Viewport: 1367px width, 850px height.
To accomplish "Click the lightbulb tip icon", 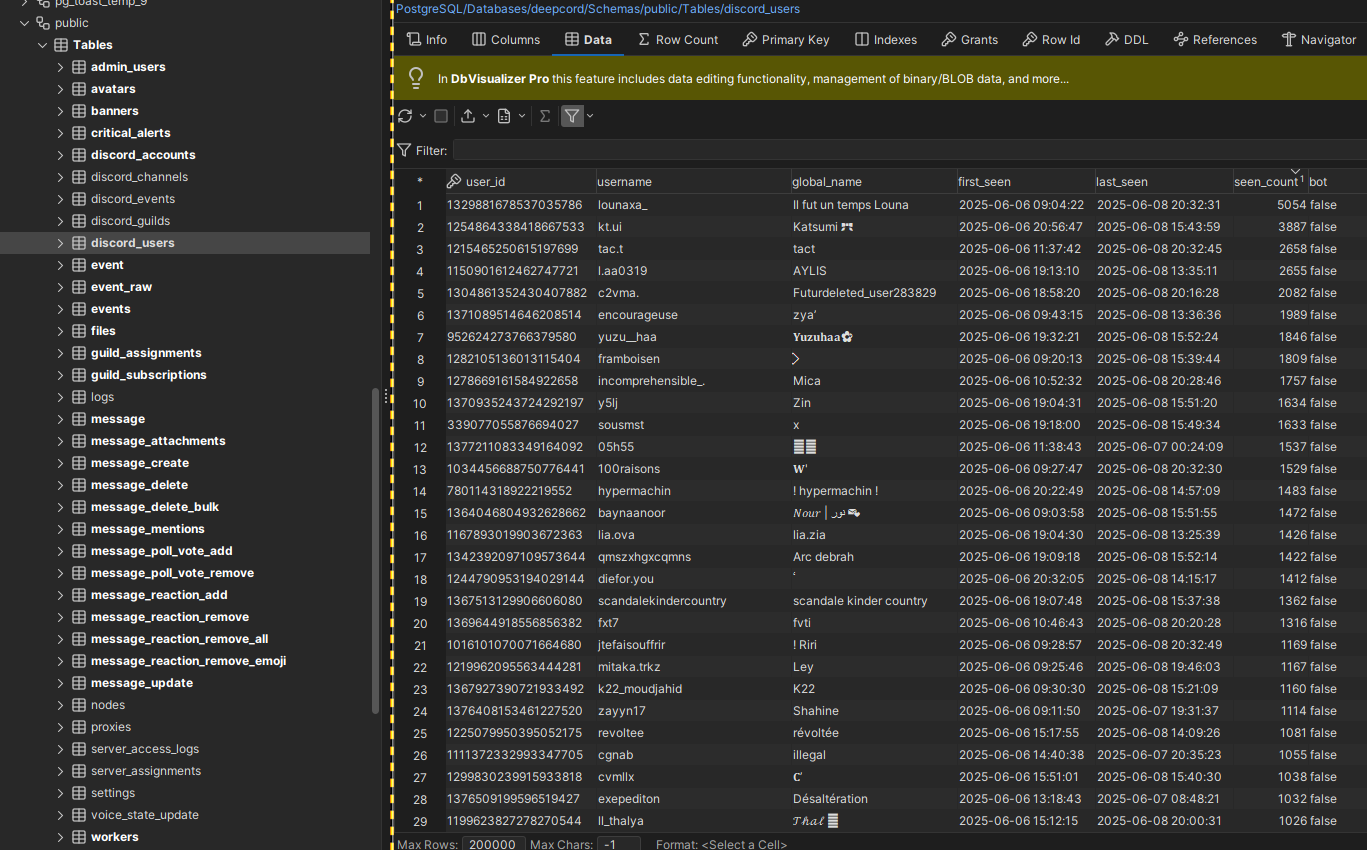I will [416, 78].
